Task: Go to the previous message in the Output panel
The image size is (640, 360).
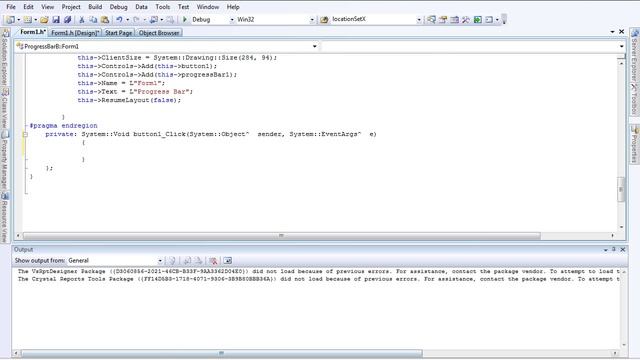Action: pos(187,261)
